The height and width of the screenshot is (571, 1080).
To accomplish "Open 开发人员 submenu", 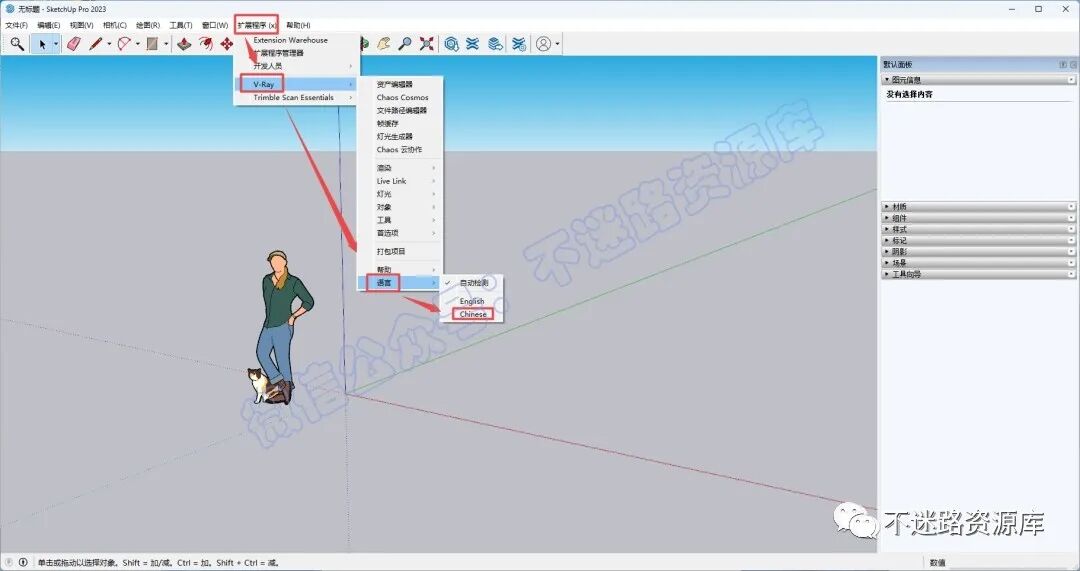I will pyautogui.click(x=297, y=66).
